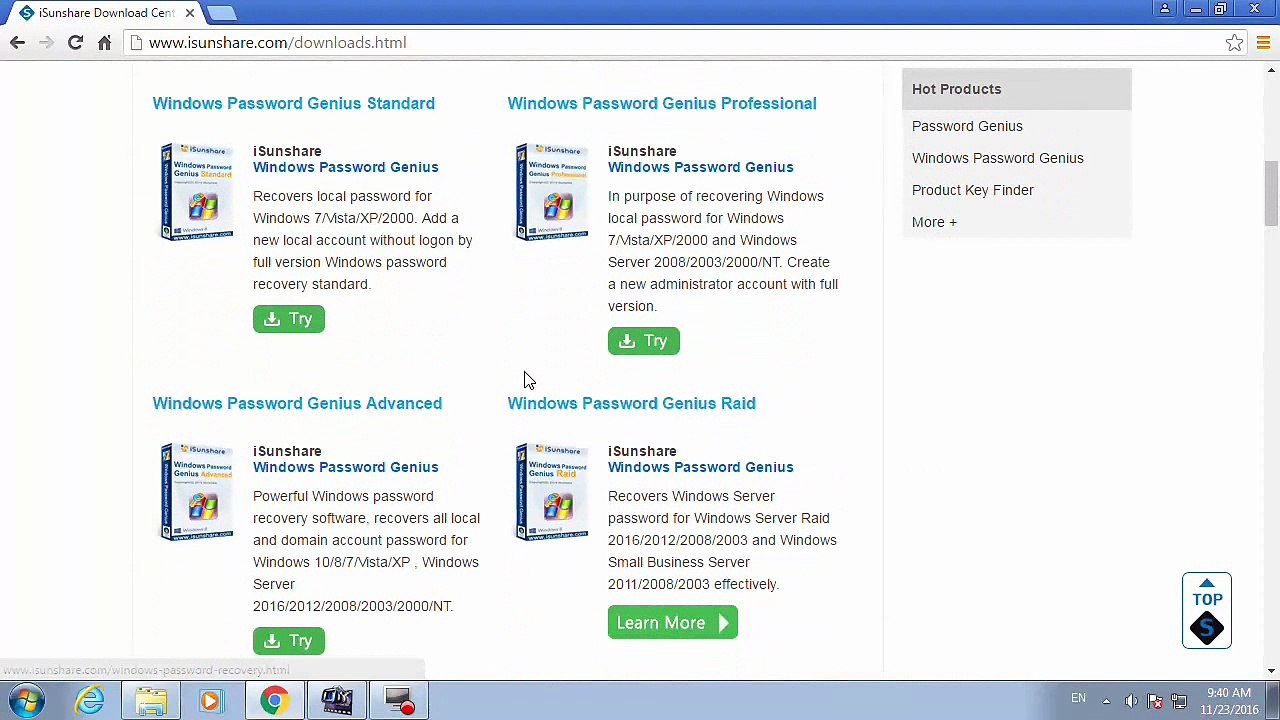Click the scrollbar up arrow

[x=1271, y=70]
